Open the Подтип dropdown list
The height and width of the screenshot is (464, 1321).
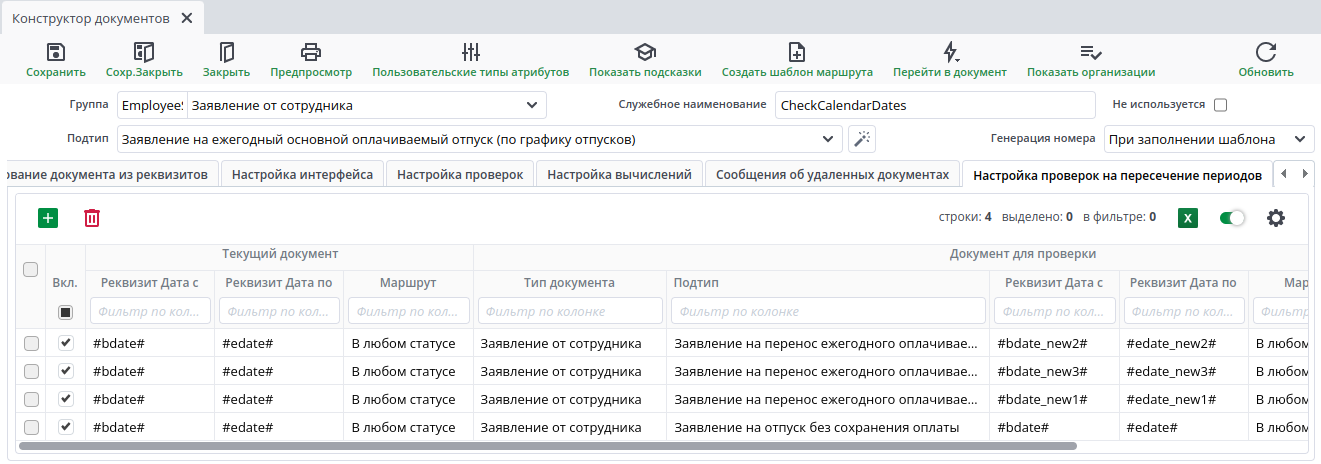point(827,139)
